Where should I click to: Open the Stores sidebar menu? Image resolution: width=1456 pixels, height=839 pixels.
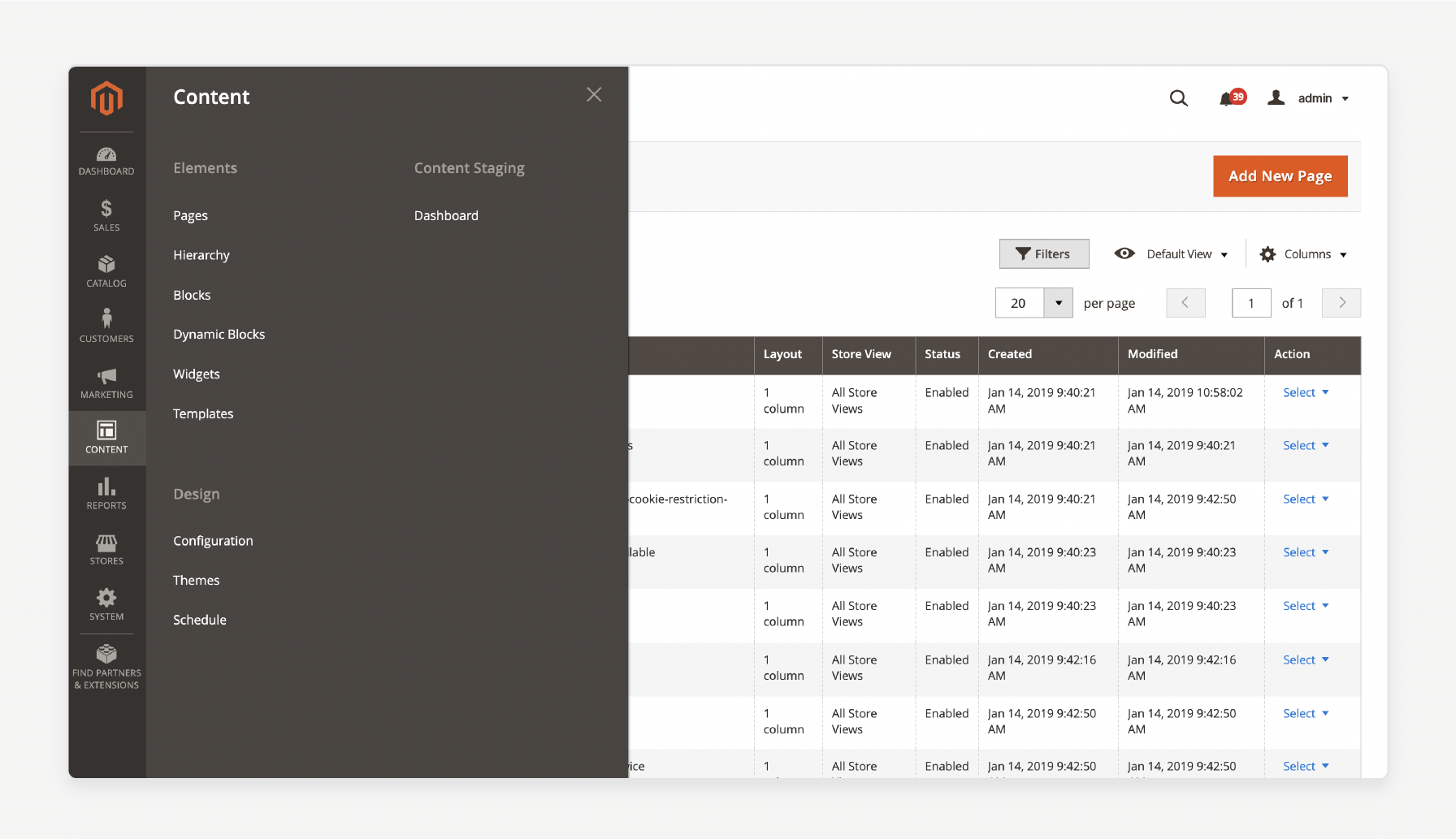[106, 550]
